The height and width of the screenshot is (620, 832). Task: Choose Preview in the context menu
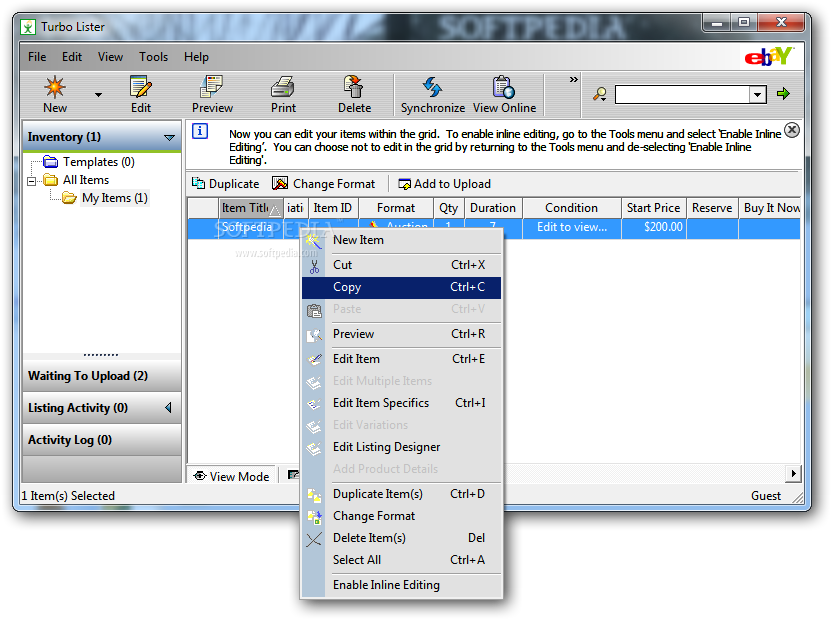402,334
